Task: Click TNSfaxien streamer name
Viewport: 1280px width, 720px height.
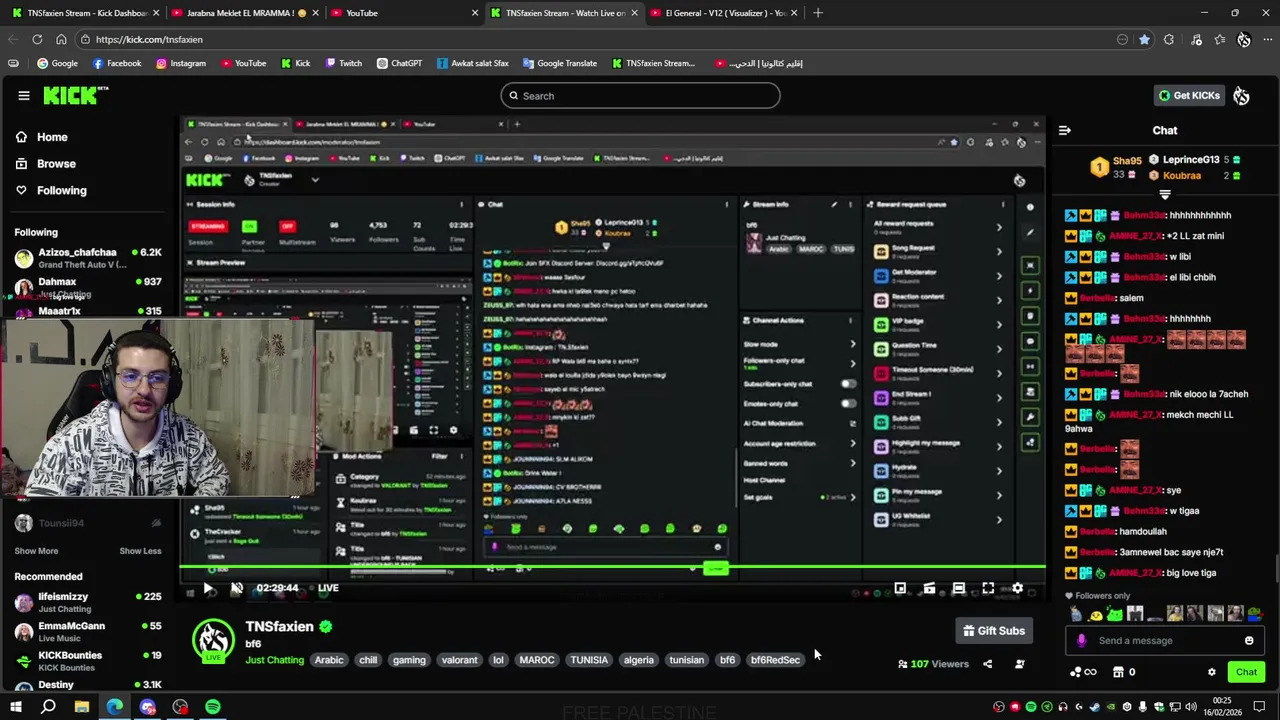Action: pos(280,627)
